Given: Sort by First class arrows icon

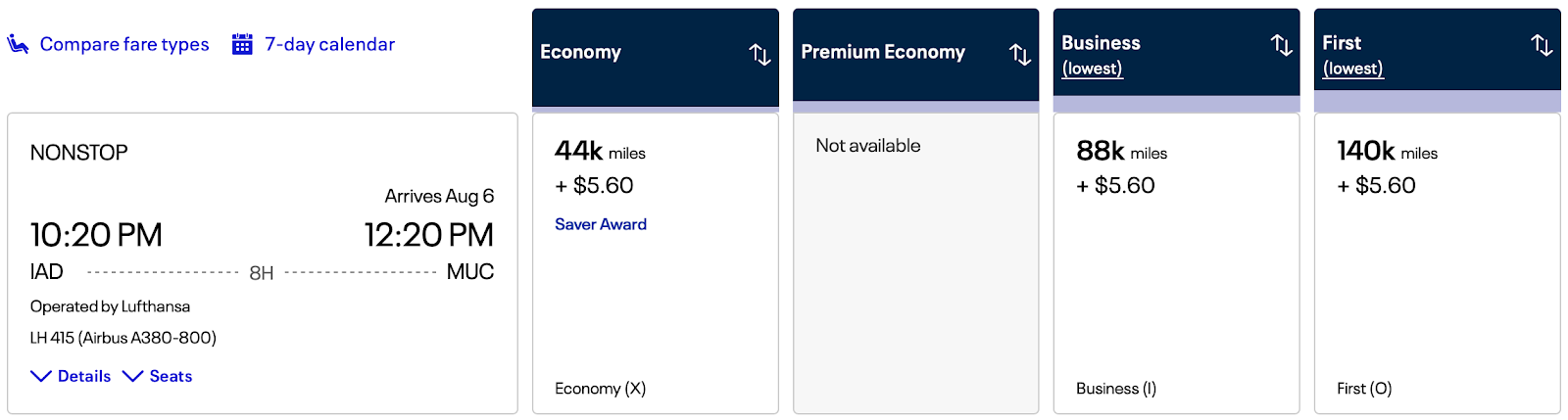Looking at the screenshot, I should pyautogui.click(x=1542, y=45).
